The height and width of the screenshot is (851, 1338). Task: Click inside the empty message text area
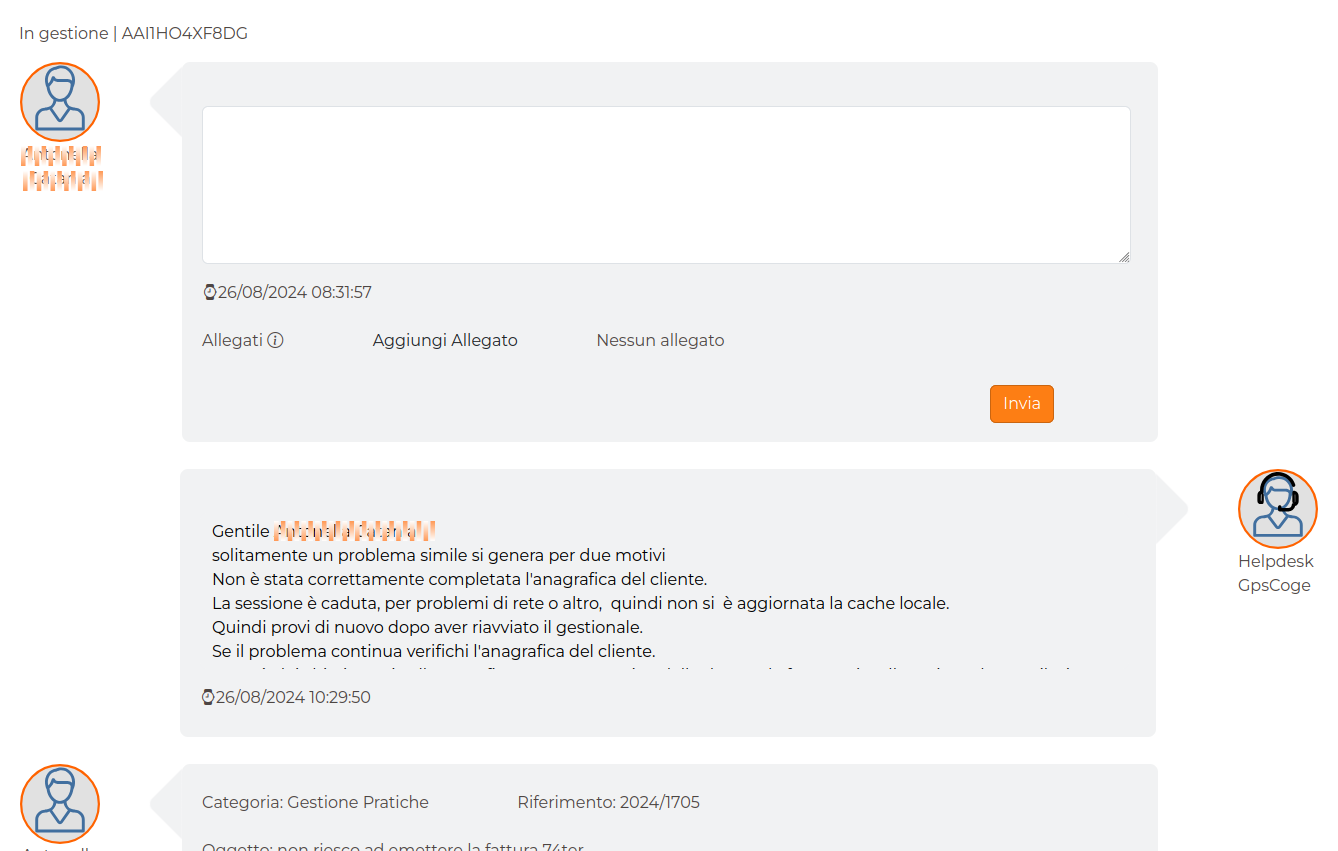pos(666,183)
